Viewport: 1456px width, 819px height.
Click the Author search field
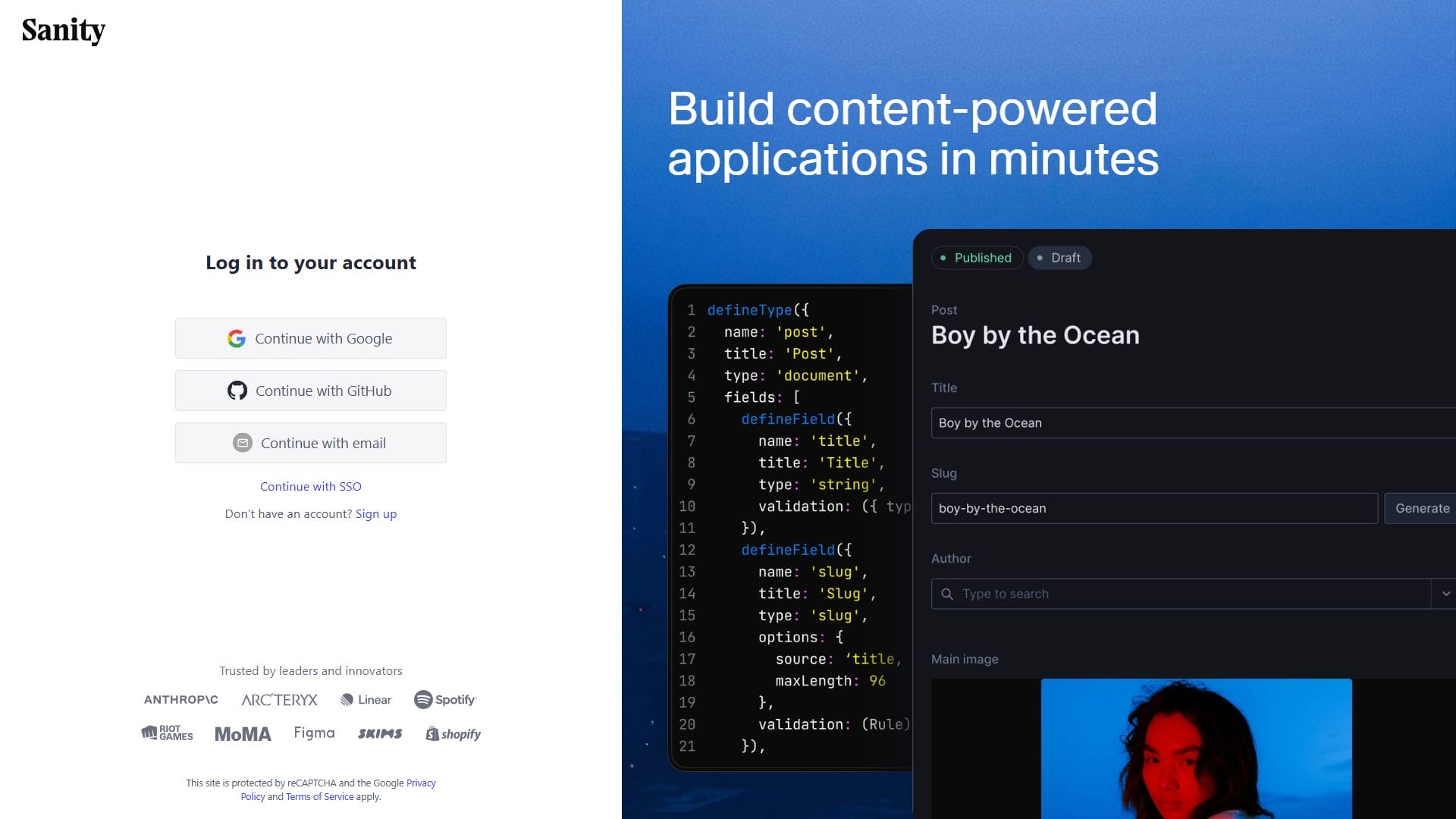coord(1181,594)
